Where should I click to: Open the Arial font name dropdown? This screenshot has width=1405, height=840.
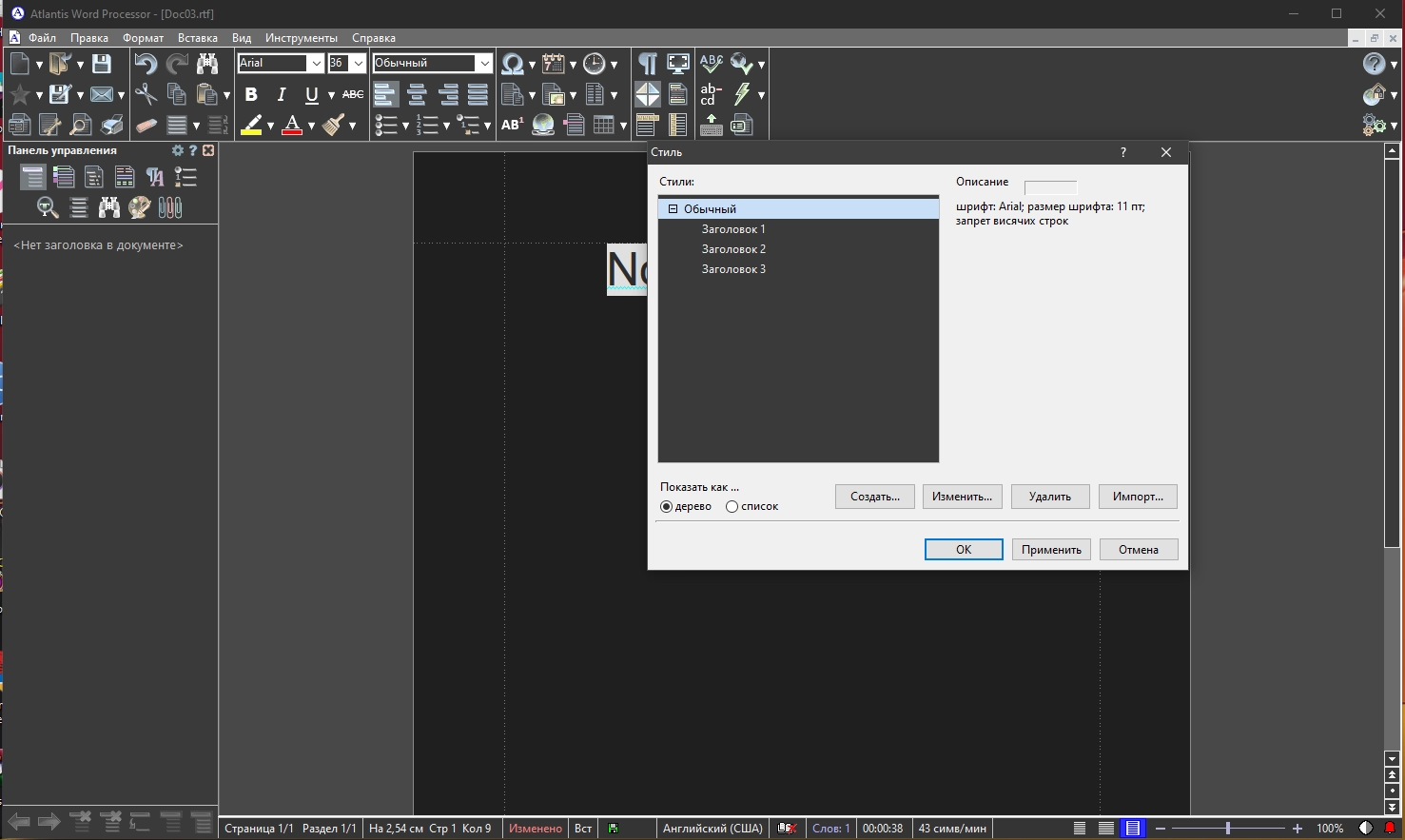pyautogui.click(x=316, y=64)
